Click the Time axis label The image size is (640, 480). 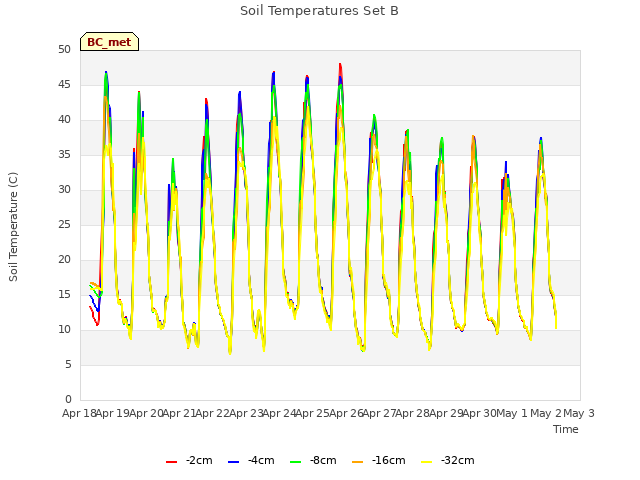tap(566, 429)
